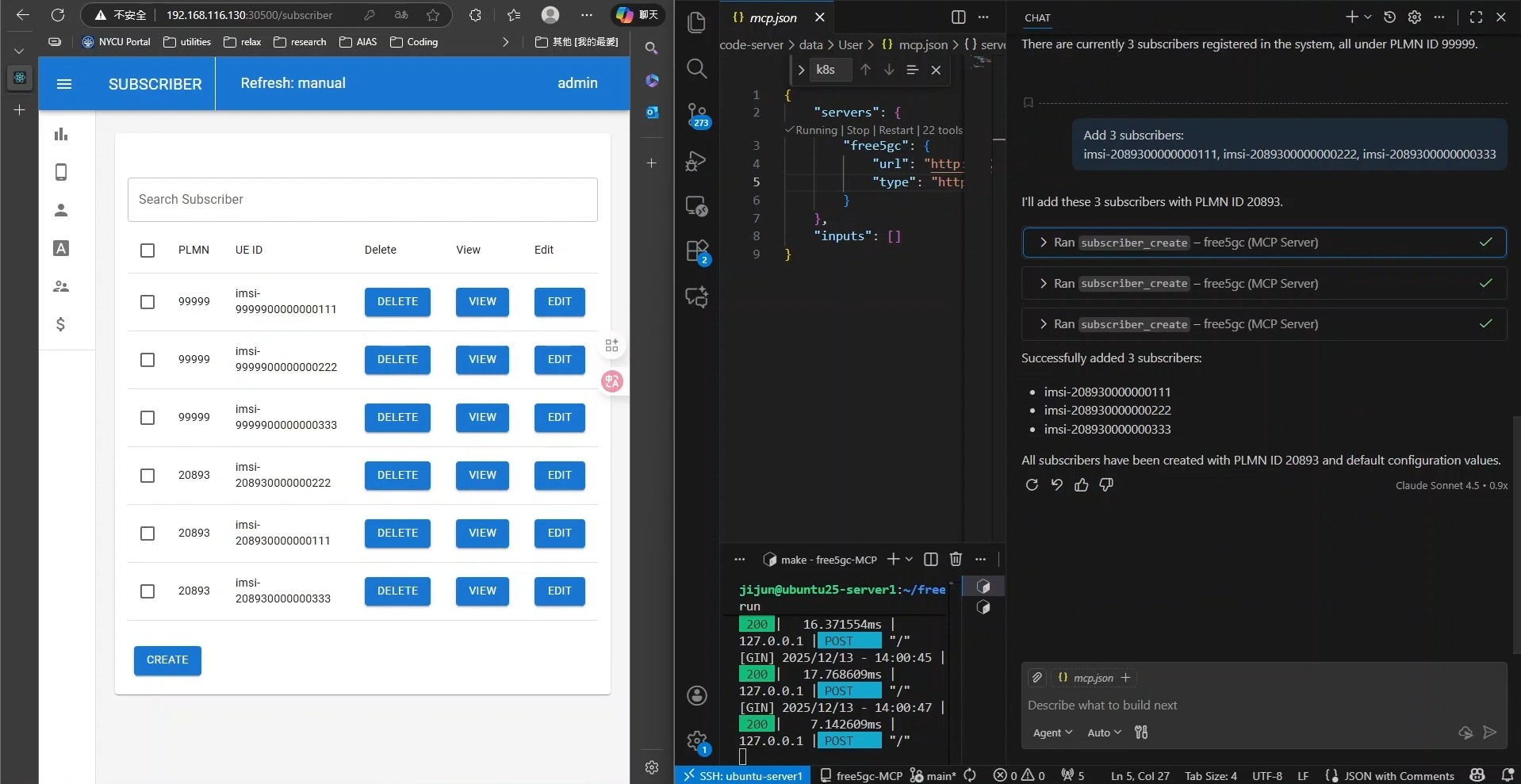This screenshot has height=784, width=1521.
Task: Tick checkbox for imsi-9999900000000111 row
Action: click(148, 302)
